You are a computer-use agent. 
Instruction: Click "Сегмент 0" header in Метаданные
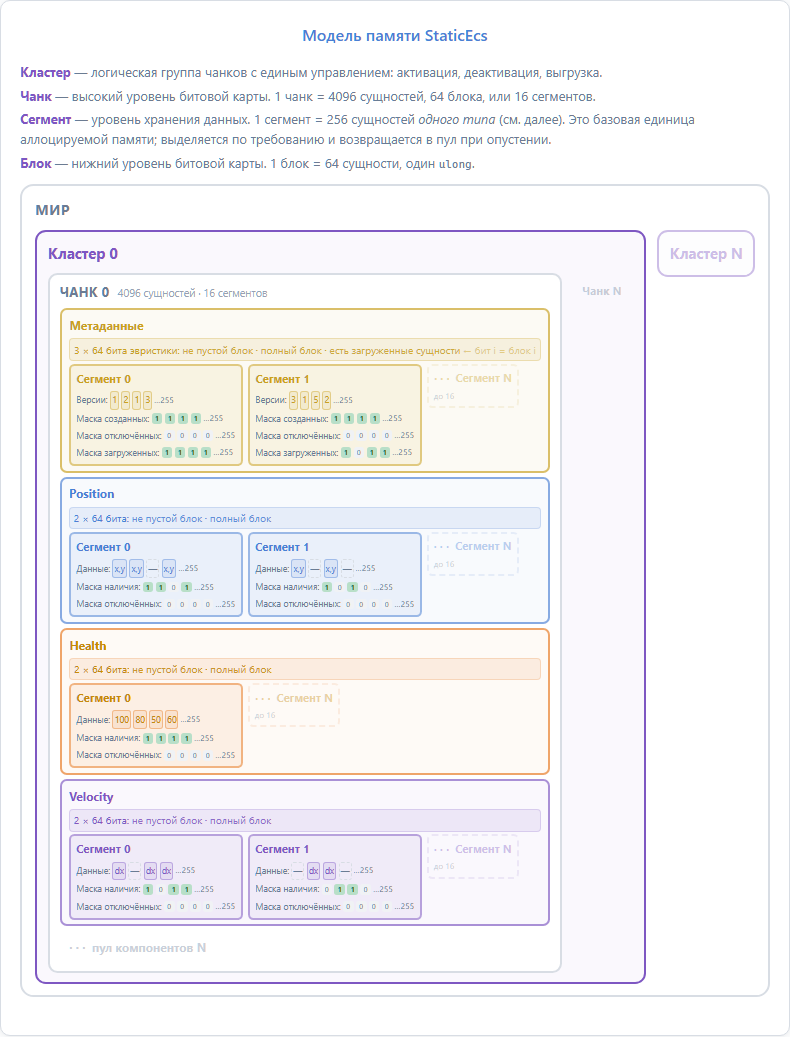[x=103, y=379]
